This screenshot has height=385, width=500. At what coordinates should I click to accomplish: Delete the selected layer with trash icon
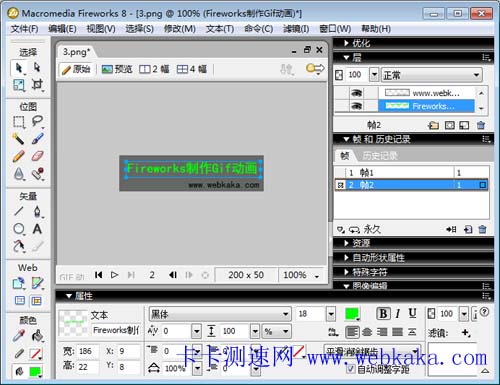click(x=481, y=125)
